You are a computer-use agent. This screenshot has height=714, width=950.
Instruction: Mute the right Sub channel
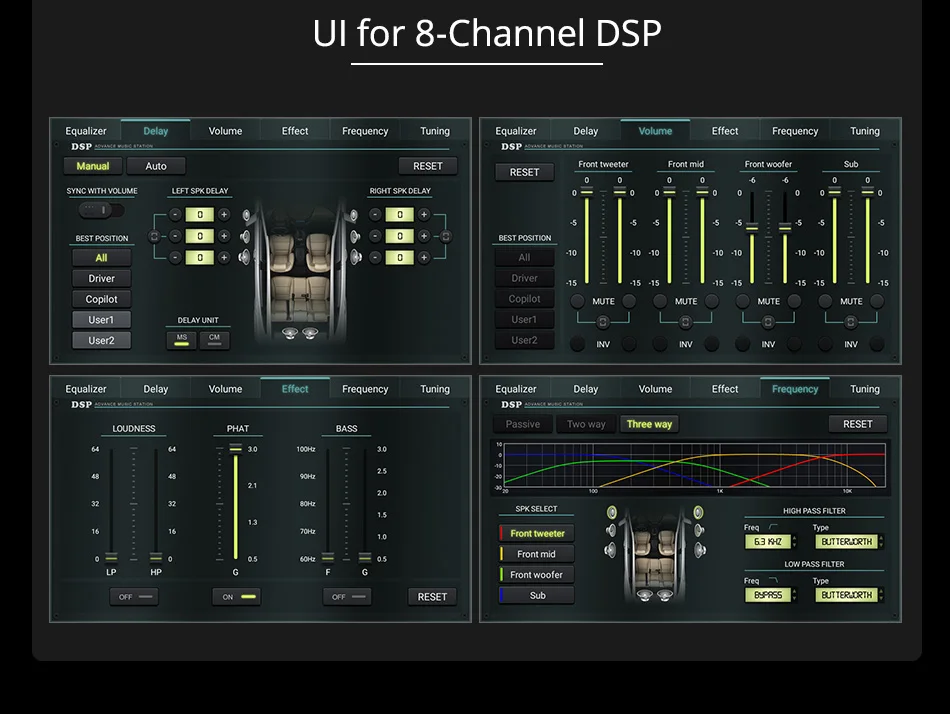[877, 301]
